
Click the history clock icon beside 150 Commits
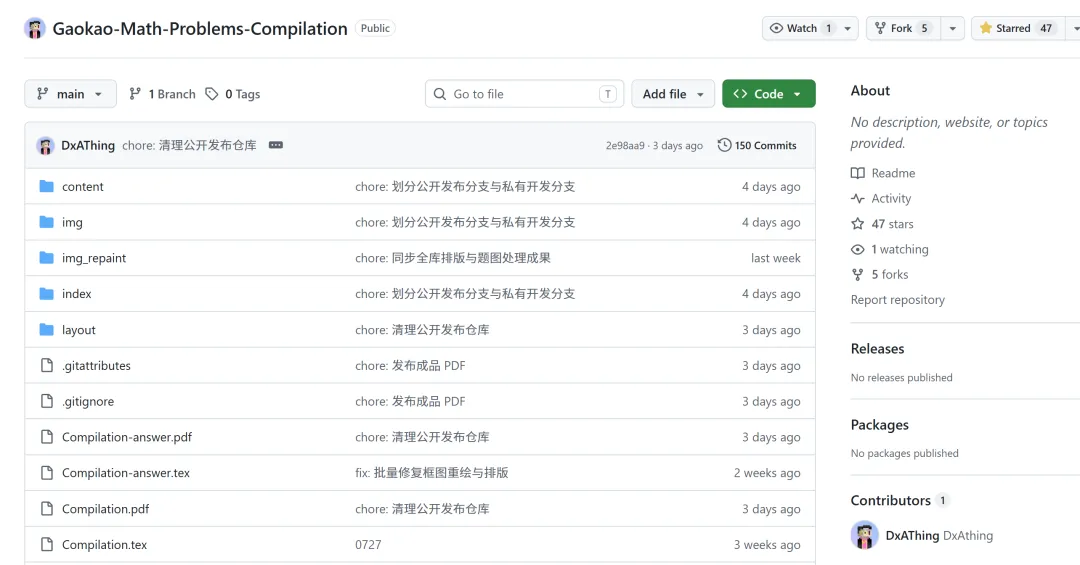(724, 145)
